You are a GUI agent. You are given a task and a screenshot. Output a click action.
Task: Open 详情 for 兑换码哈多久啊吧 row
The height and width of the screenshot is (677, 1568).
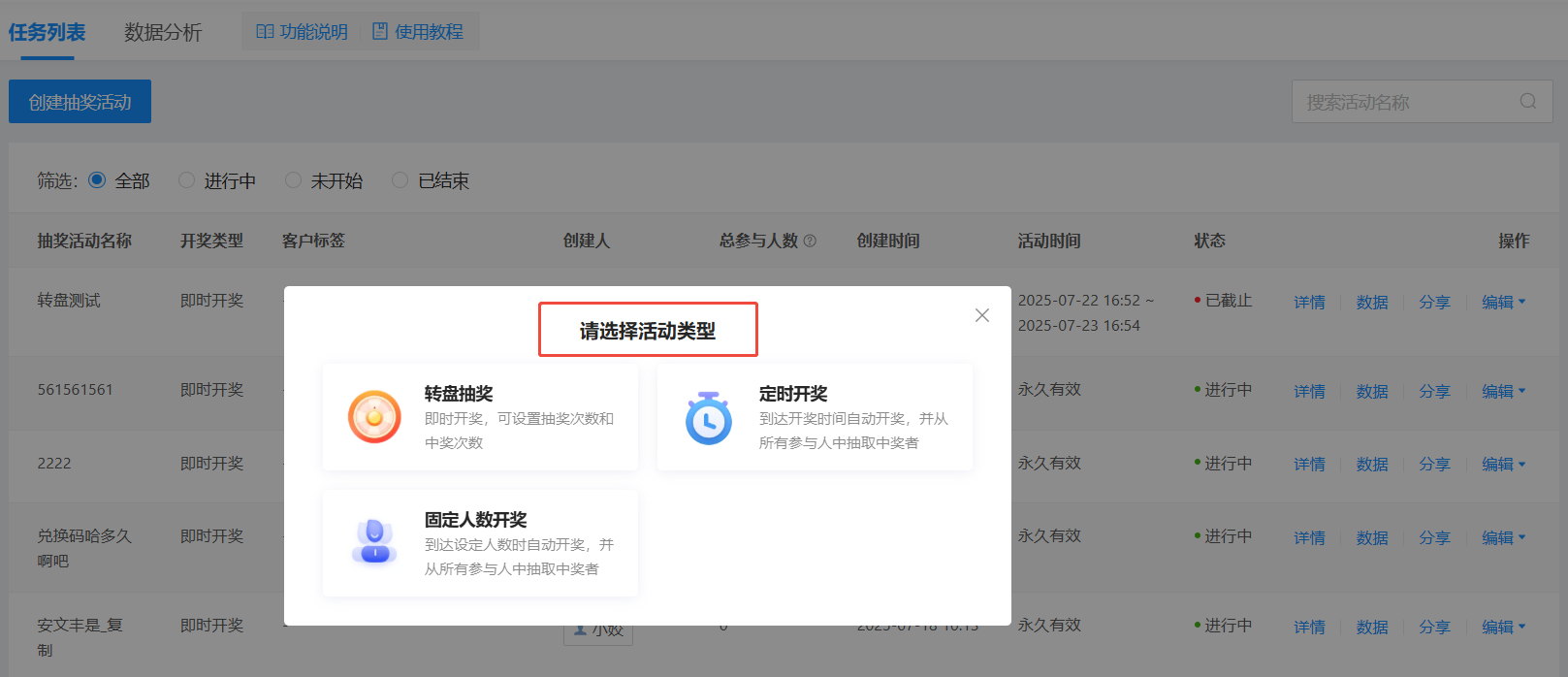coord(1309,537)
